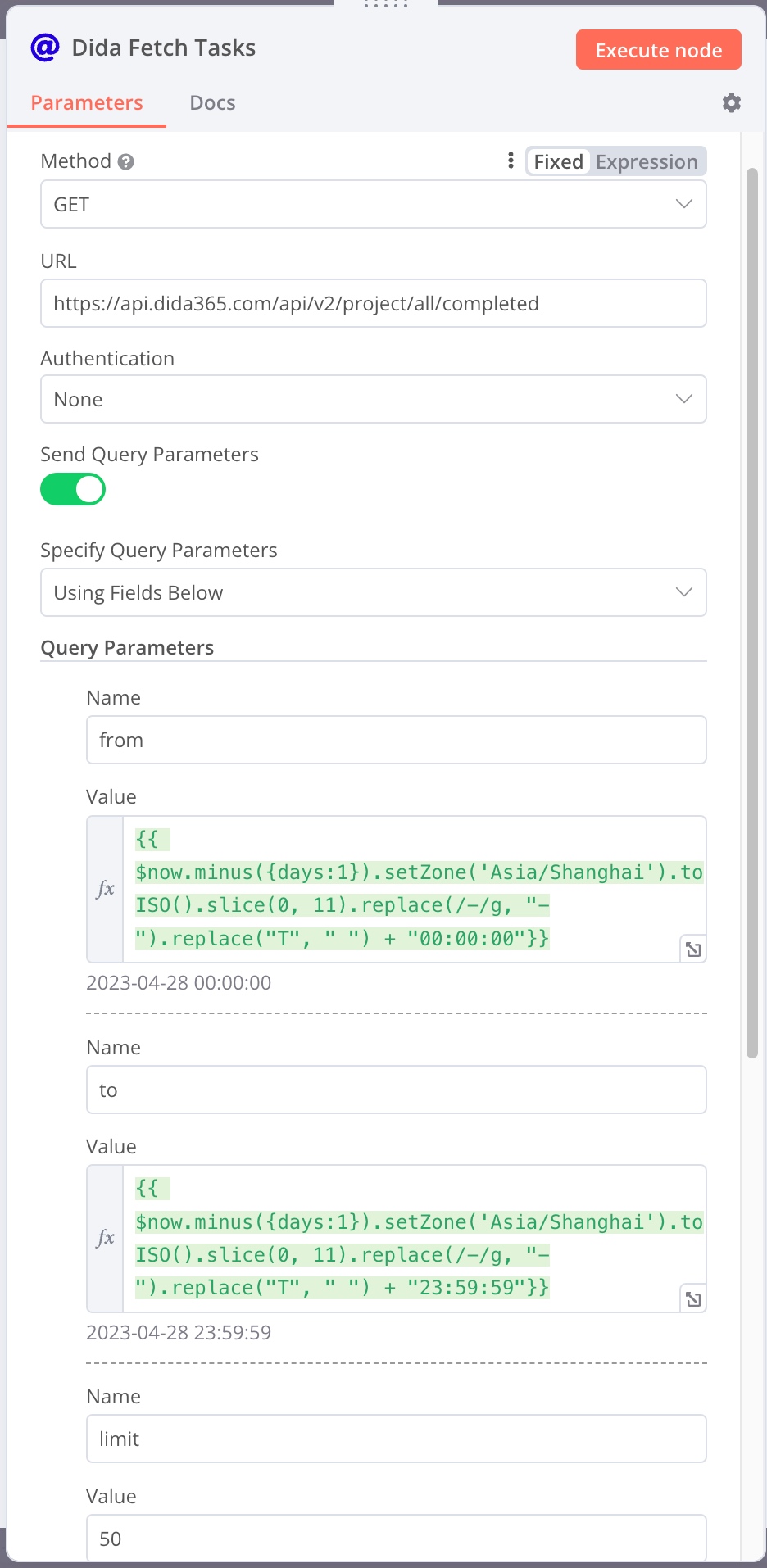Click fx icon beside 'to' value
Screen dimensions: 767x1568
[x=106, y=1238]
